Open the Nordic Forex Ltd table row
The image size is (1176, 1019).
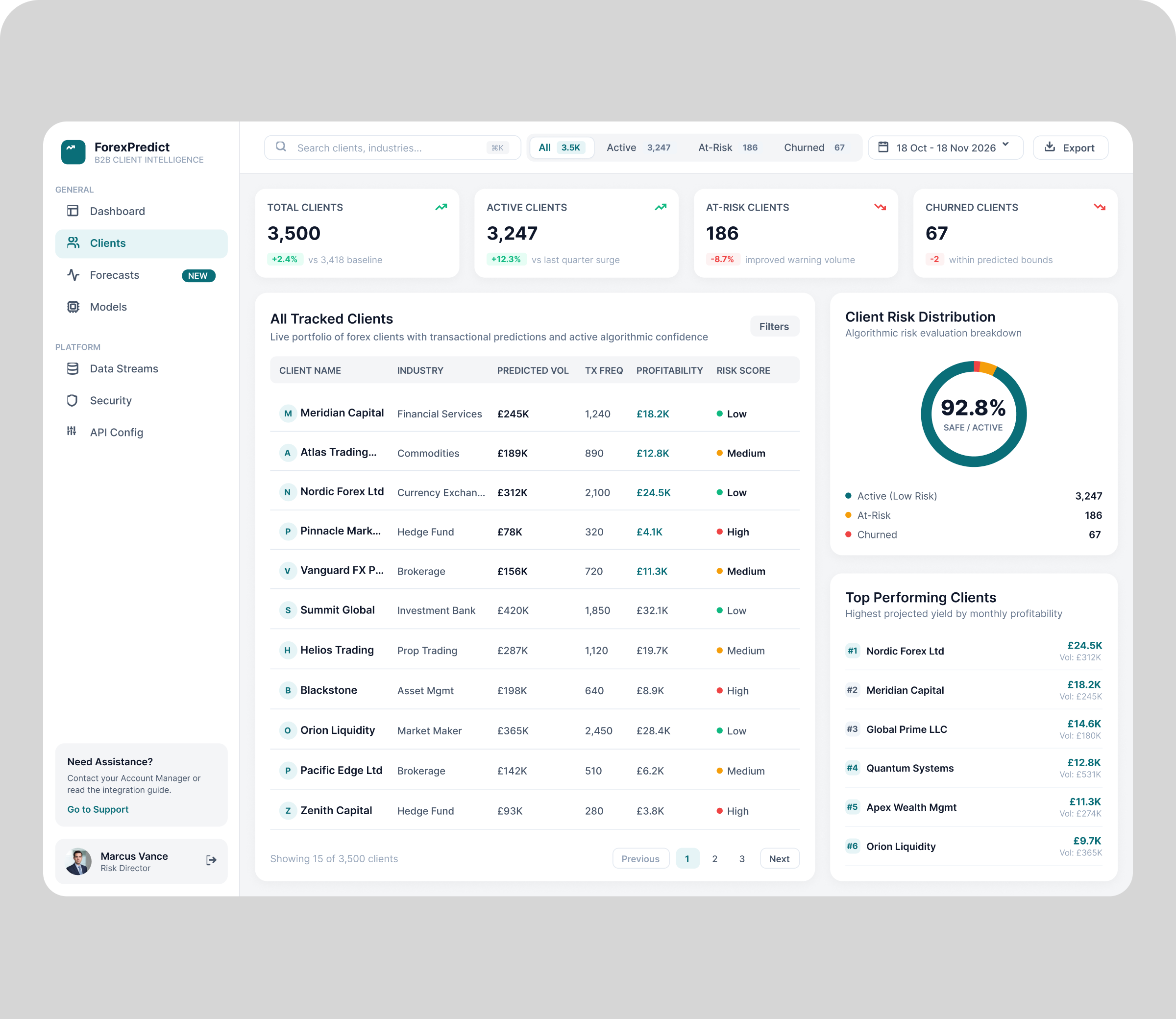[535, 492]
